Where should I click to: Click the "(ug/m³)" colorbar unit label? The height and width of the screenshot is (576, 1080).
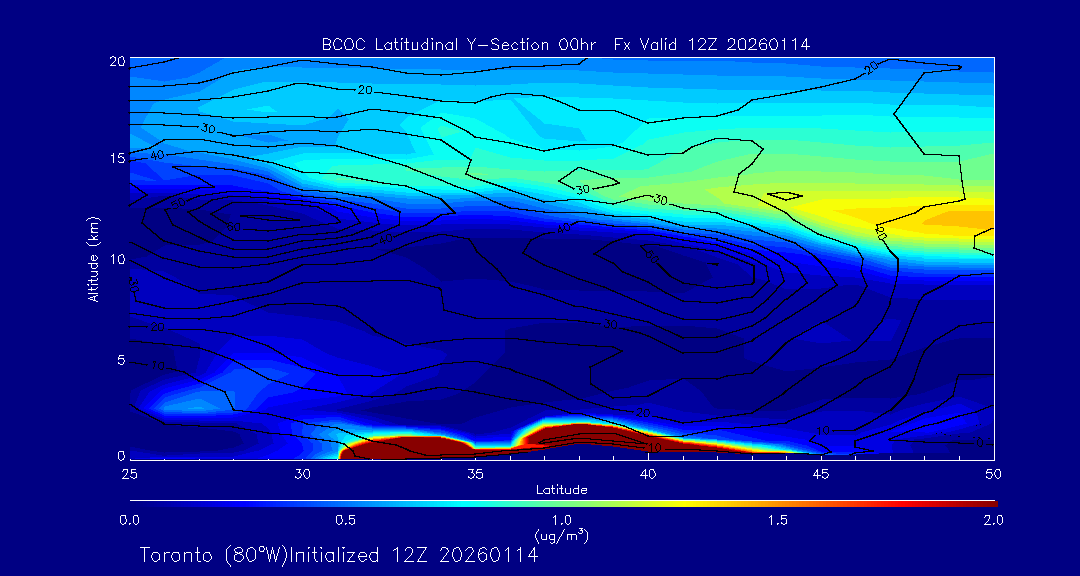click(x=561, y=535)
